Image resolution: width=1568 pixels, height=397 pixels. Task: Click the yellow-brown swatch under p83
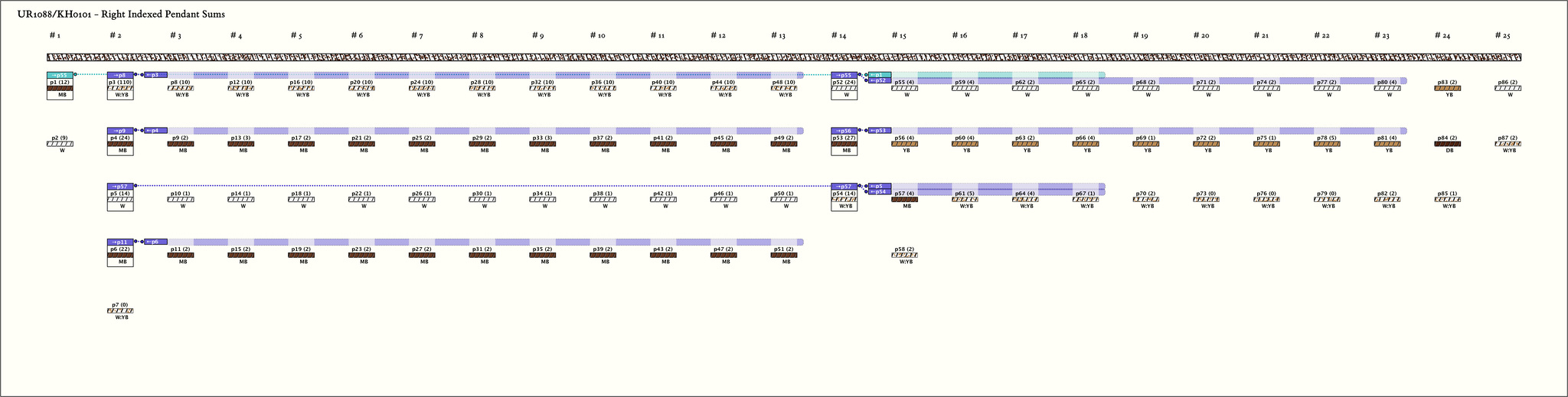(x=1446, y=88)
